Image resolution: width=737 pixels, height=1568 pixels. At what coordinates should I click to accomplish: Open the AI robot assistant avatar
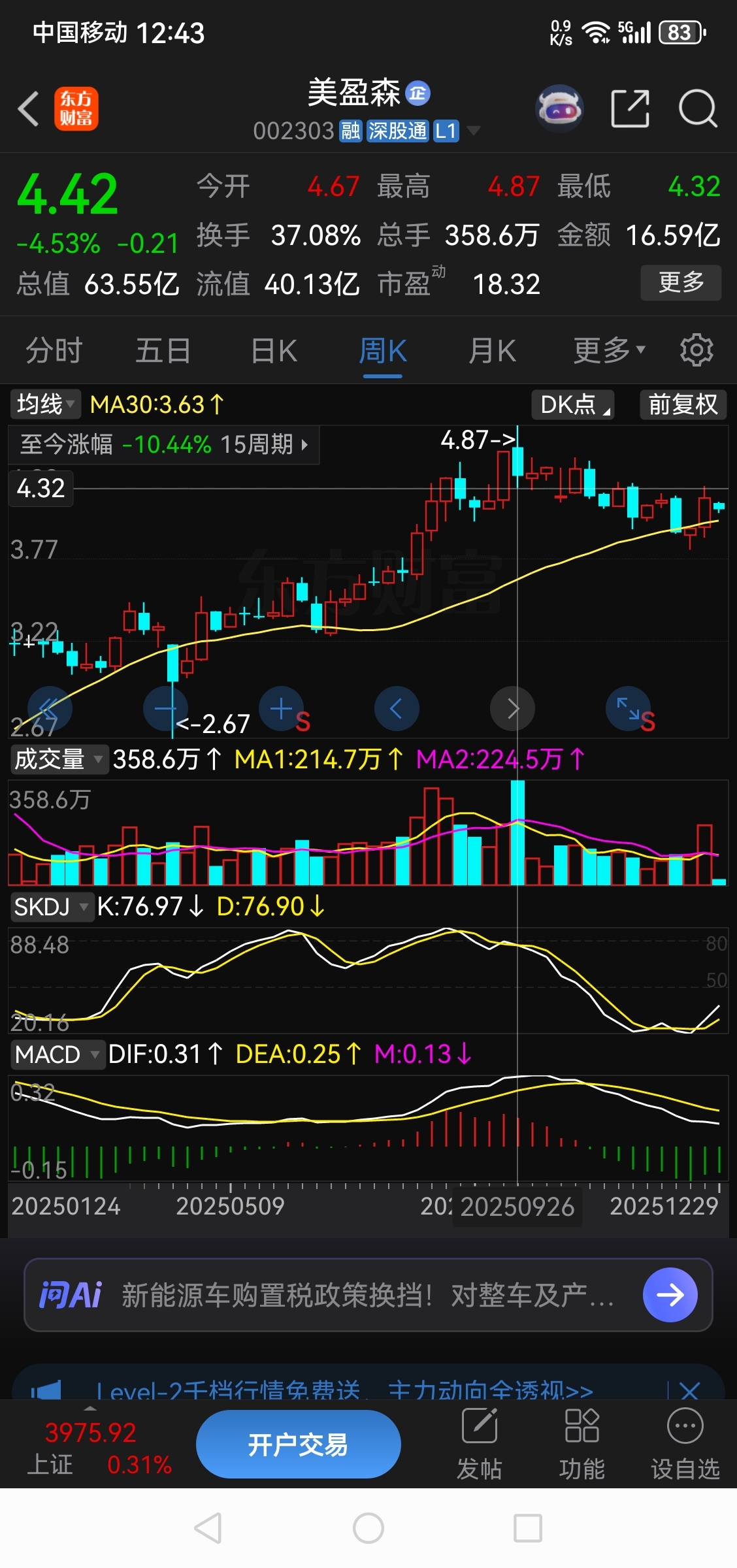coord(559,108)
